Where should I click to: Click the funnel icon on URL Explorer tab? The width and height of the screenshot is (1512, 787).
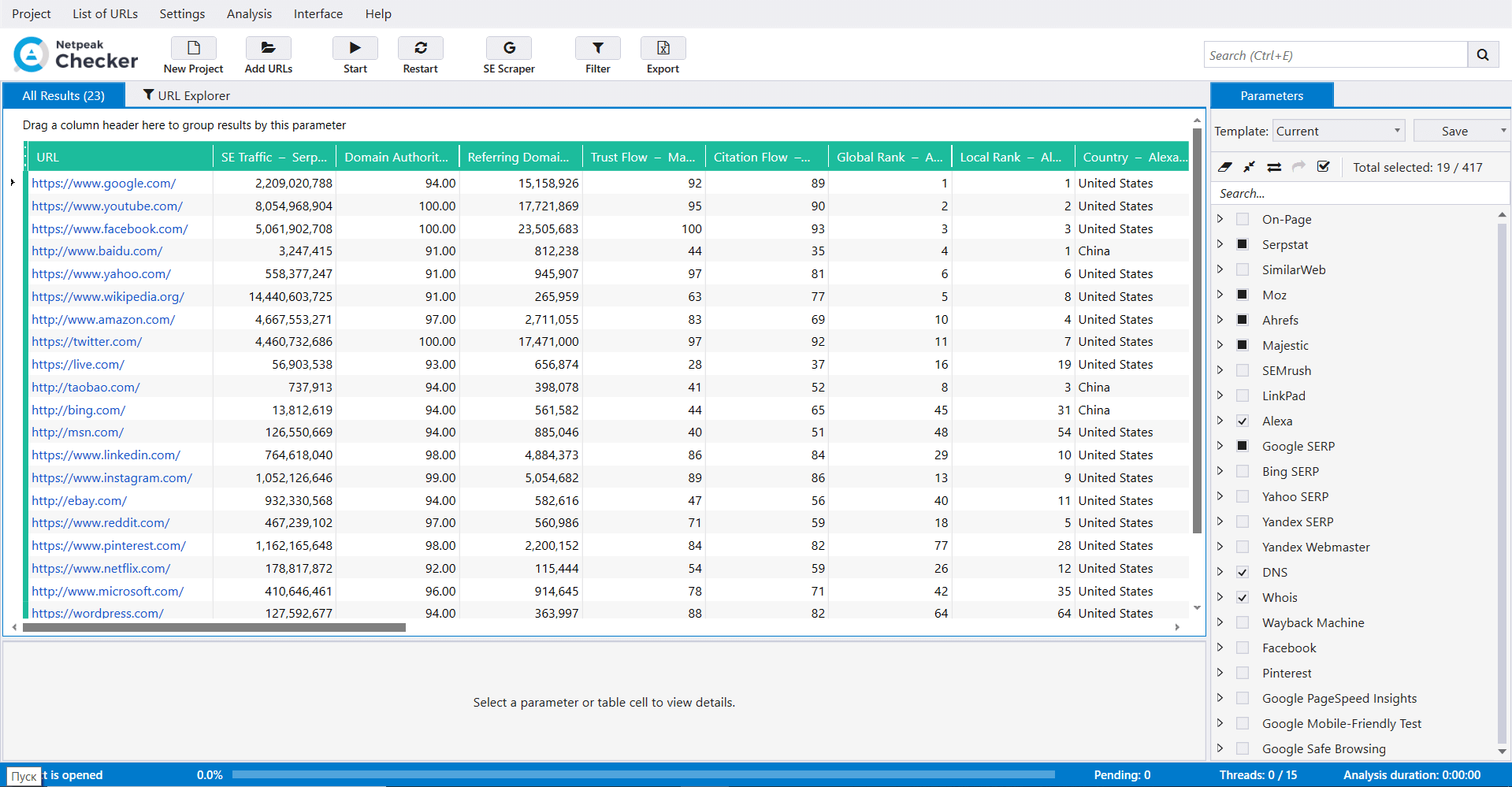(x=148, y=95)
